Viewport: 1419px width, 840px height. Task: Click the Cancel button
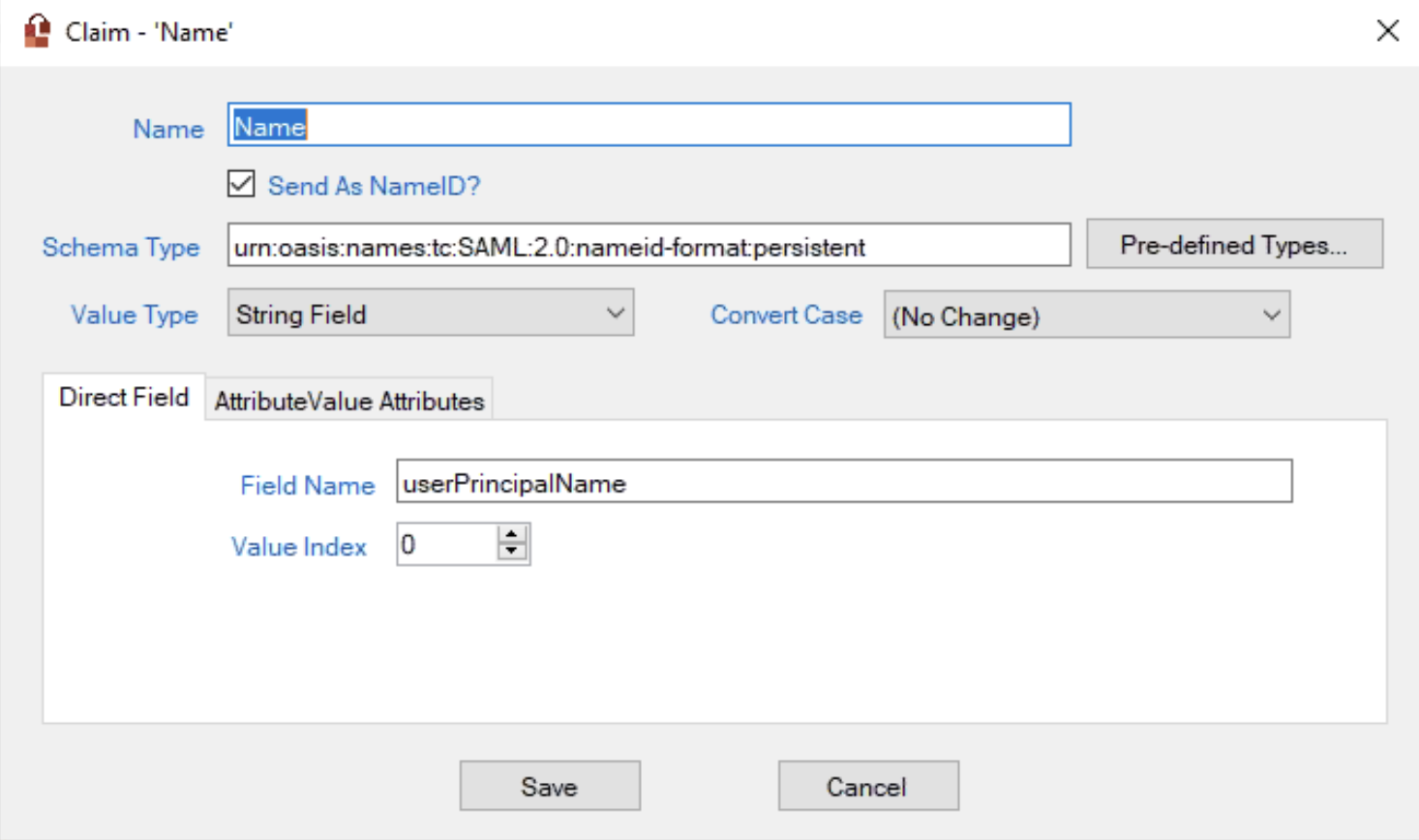pos(867,786)
